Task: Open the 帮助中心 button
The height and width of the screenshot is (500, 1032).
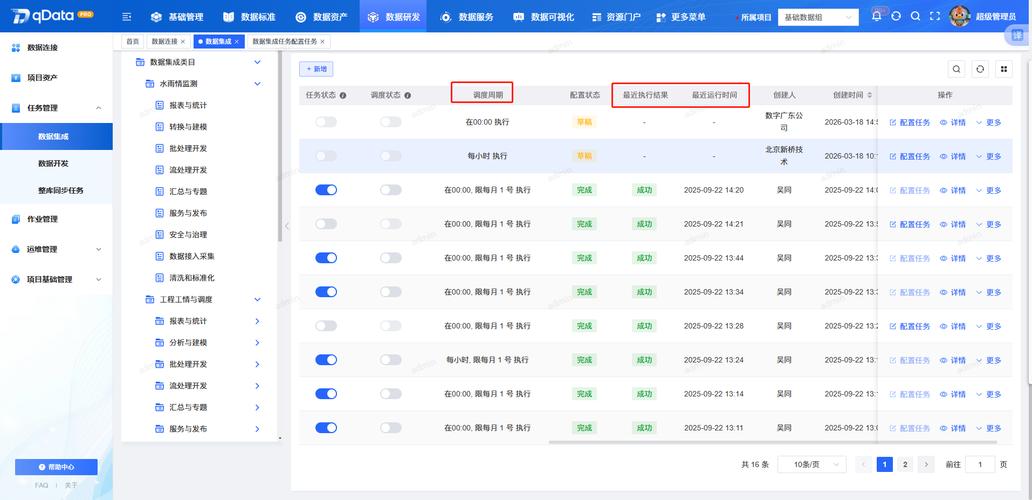Action: [57, 467]
